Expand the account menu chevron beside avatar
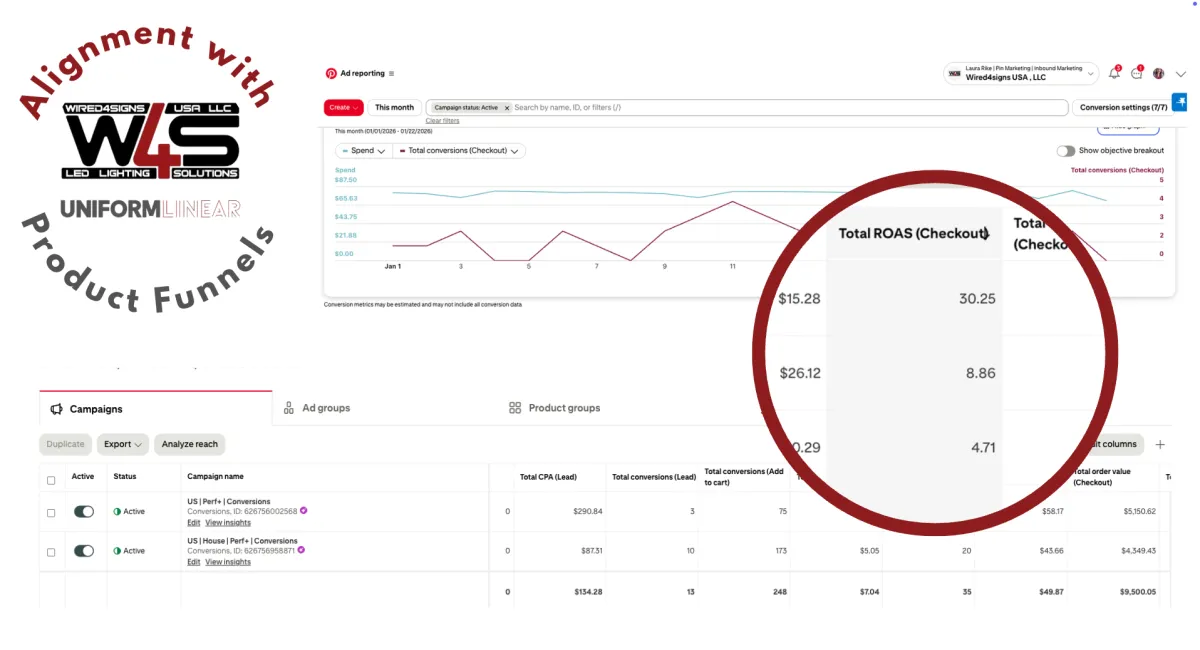Viewport: 1200px width, 650px height. (1181, 74)
